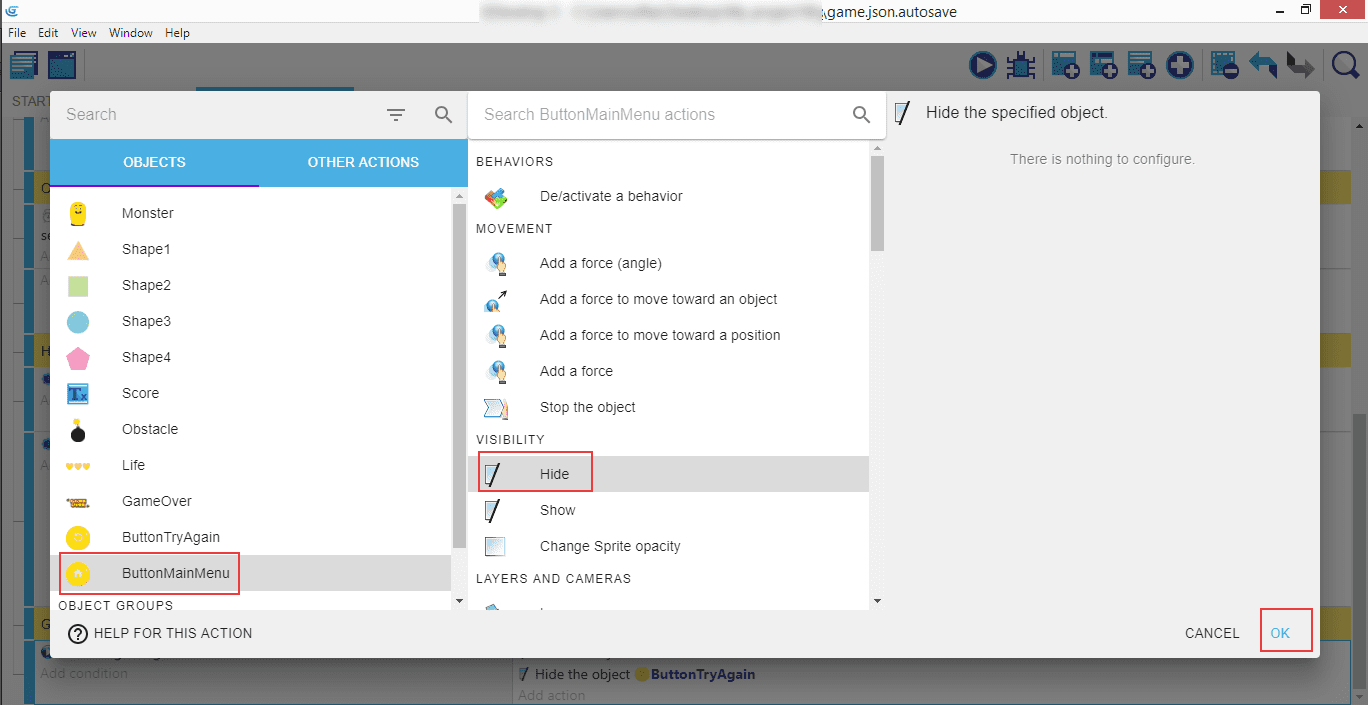Select the Monster object
The image size is (1368, 705).
click(x=148, y=213)
